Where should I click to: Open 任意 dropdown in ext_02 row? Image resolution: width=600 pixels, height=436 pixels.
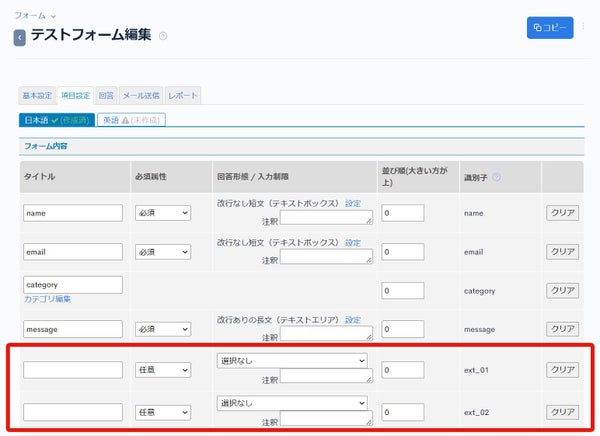pyautogui.click(x=163, y=412)
